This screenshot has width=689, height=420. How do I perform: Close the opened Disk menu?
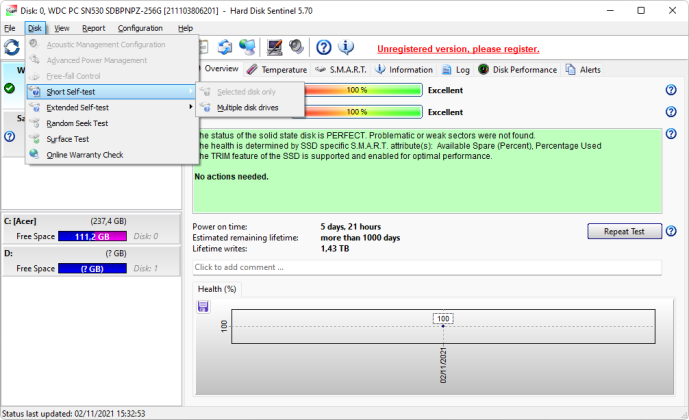click(x=35, y=28)
